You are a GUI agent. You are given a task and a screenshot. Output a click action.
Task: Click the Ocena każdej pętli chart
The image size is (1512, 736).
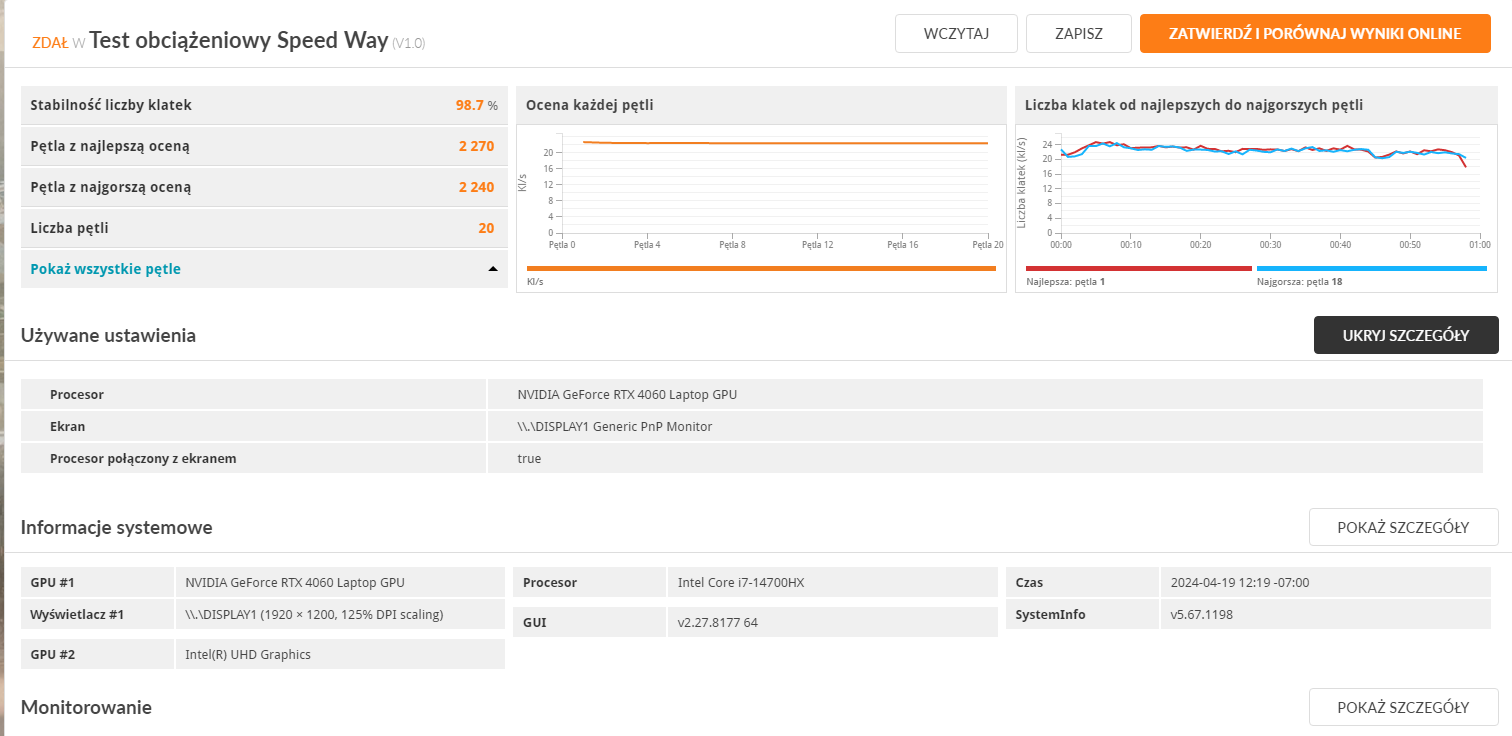tap(761, 190)
